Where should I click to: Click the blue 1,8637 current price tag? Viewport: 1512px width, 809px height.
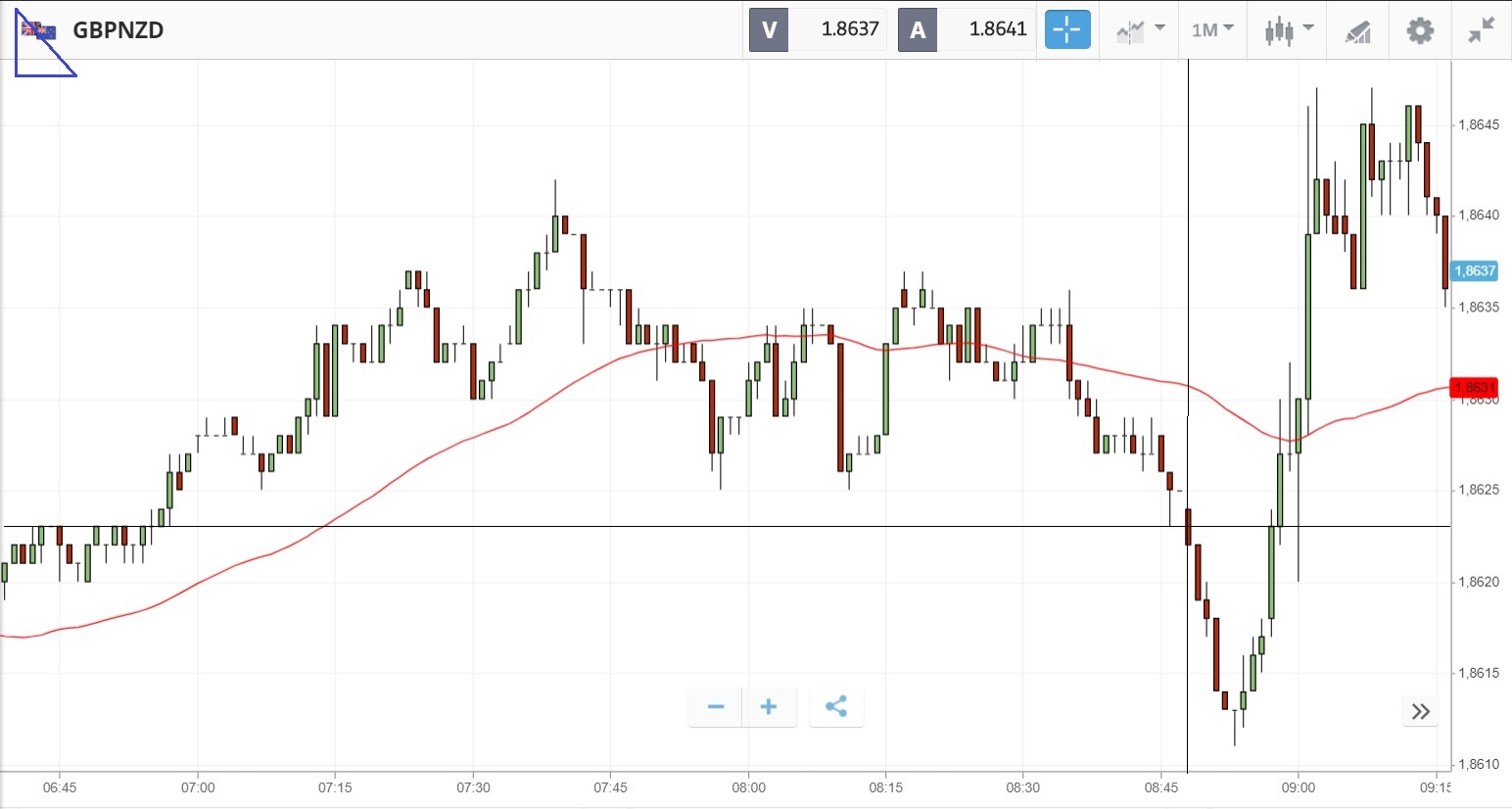click(1475, 271)
